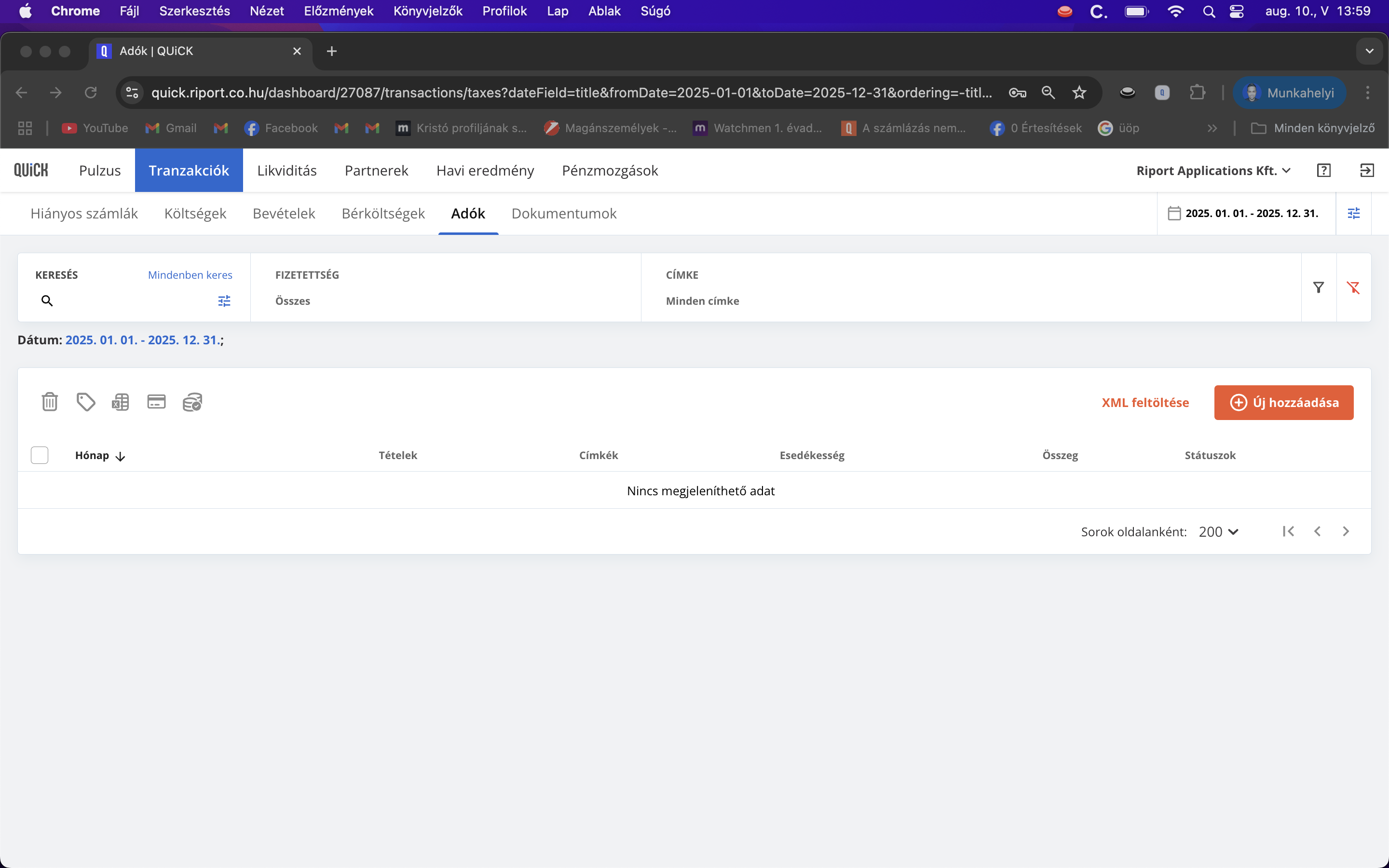Click the tag label icon
This screenshot has height=868, width=1389.
click(85, 402)
